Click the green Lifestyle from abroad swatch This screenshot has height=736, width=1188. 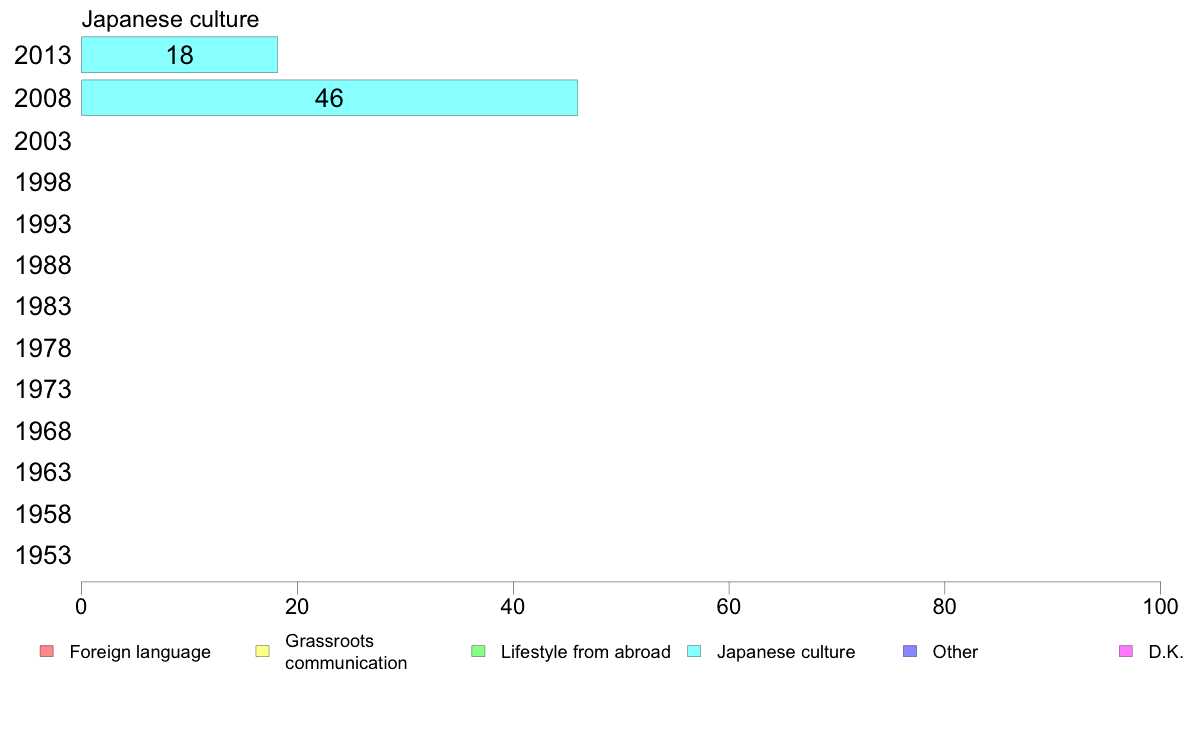pyautogui.click(x=478, y=651)
